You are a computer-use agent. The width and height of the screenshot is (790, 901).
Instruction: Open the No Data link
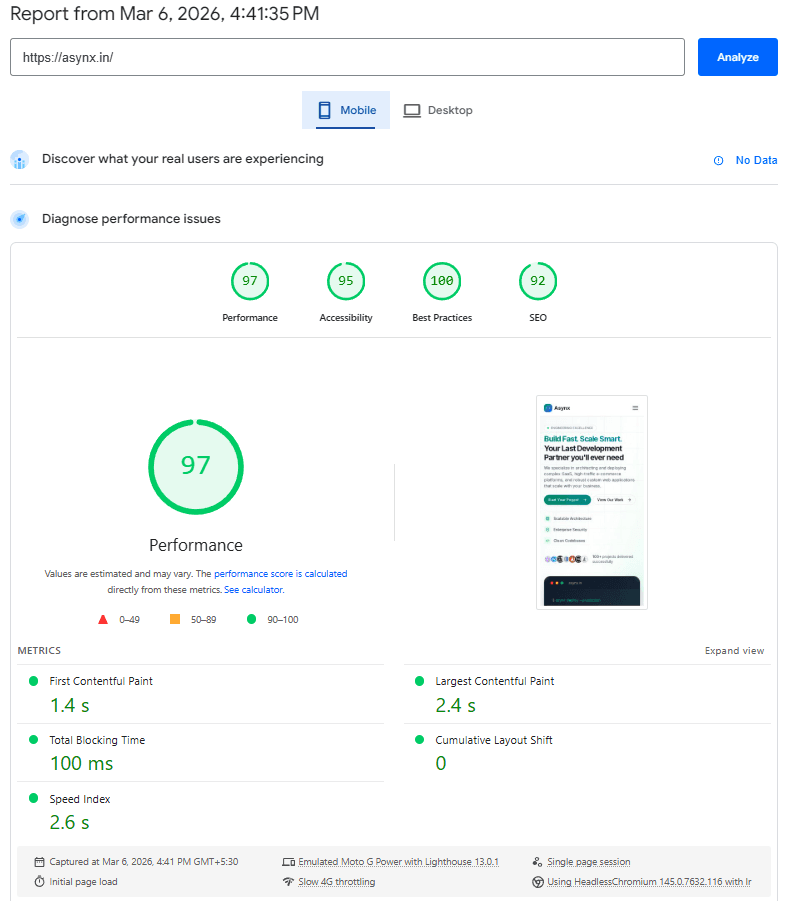click(x=756, y=160)
